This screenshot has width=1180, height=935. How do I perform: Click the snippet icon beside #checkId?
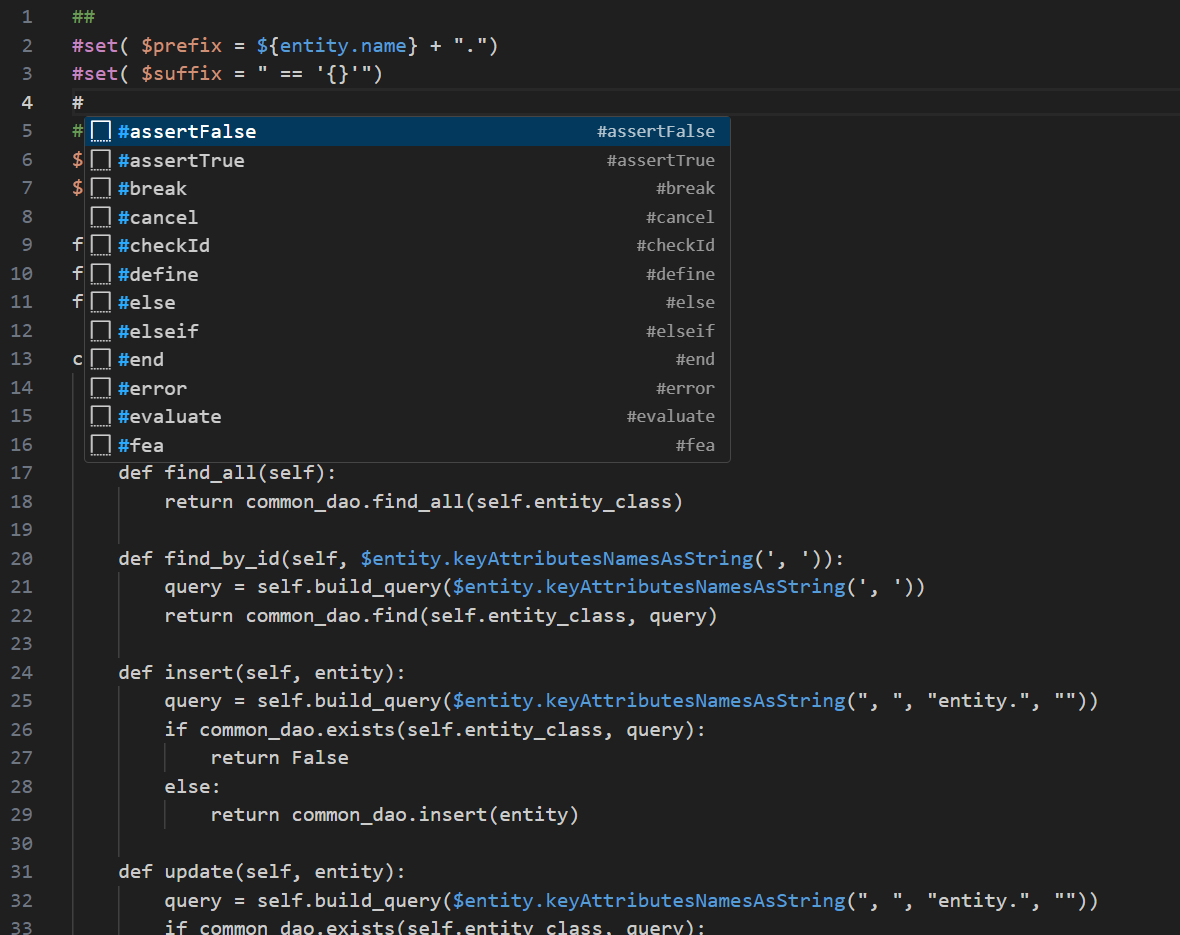[101, 246]
